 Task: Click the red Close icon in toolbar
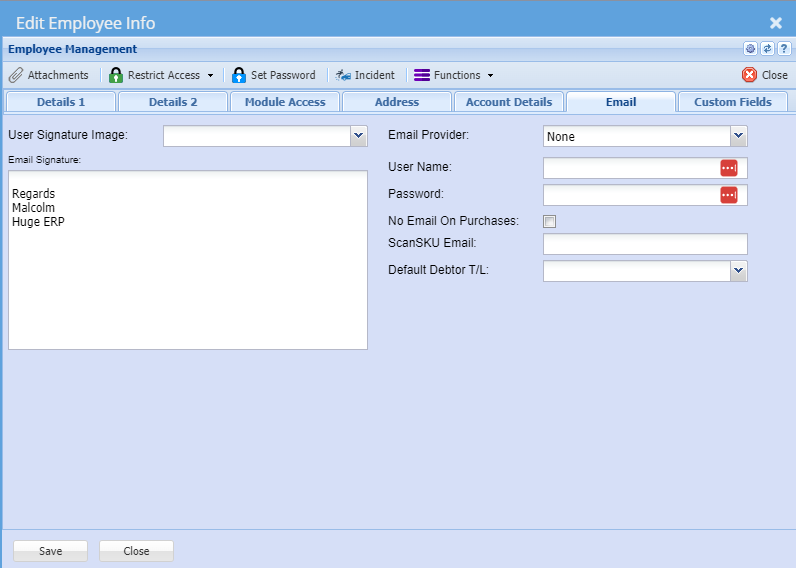pyautogui.click(x=749, y=75)
